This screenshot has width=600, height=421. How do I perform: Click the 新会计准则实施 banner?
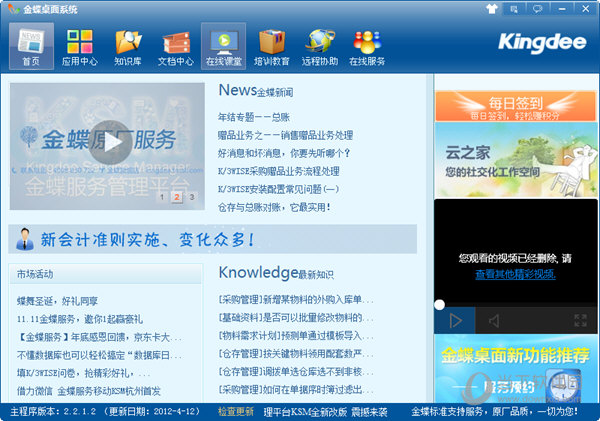tap(212, 239)
